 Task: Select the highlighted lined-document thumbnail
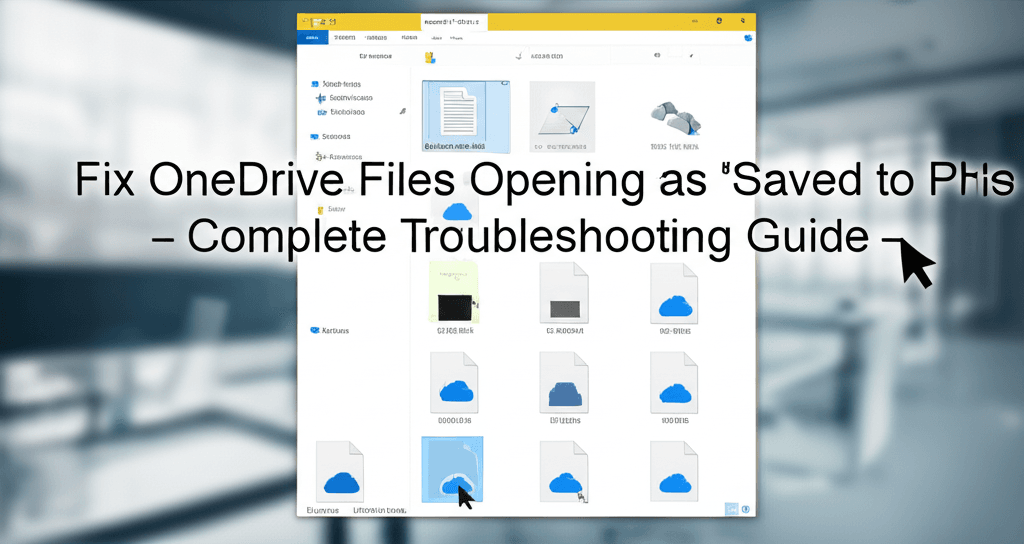[466, 116]
